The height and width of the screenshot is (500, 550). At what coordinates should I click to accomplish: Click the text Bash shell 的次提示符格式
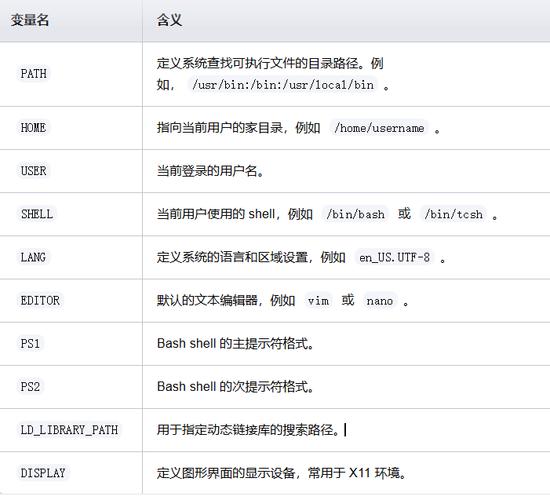(x=235, y=387)
